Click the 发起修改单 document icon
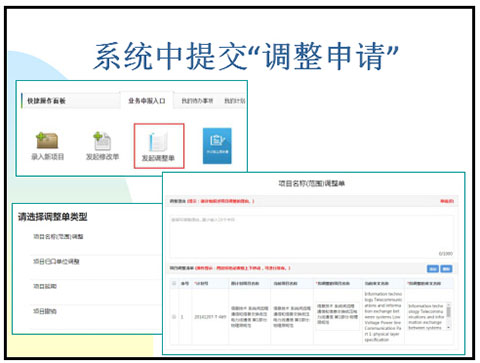This screenshot has width=480, height=363. point(102,141)
